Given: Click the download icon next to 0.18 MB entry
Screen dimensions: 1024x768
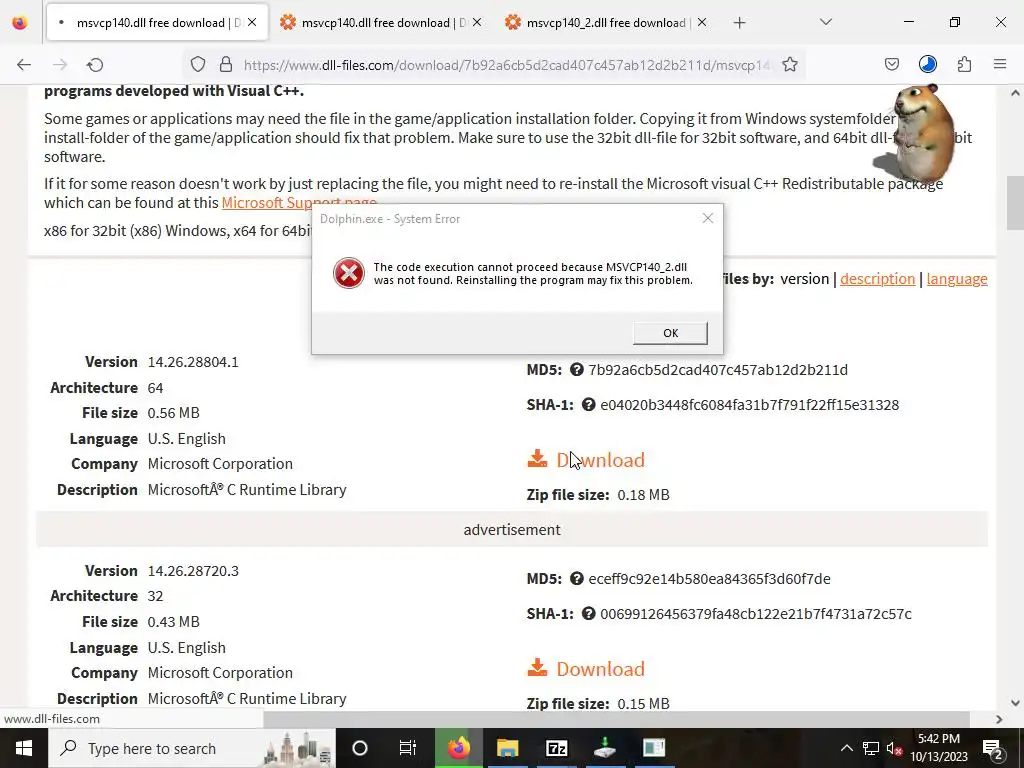Looking at the screenshot, I should (537, 458).
